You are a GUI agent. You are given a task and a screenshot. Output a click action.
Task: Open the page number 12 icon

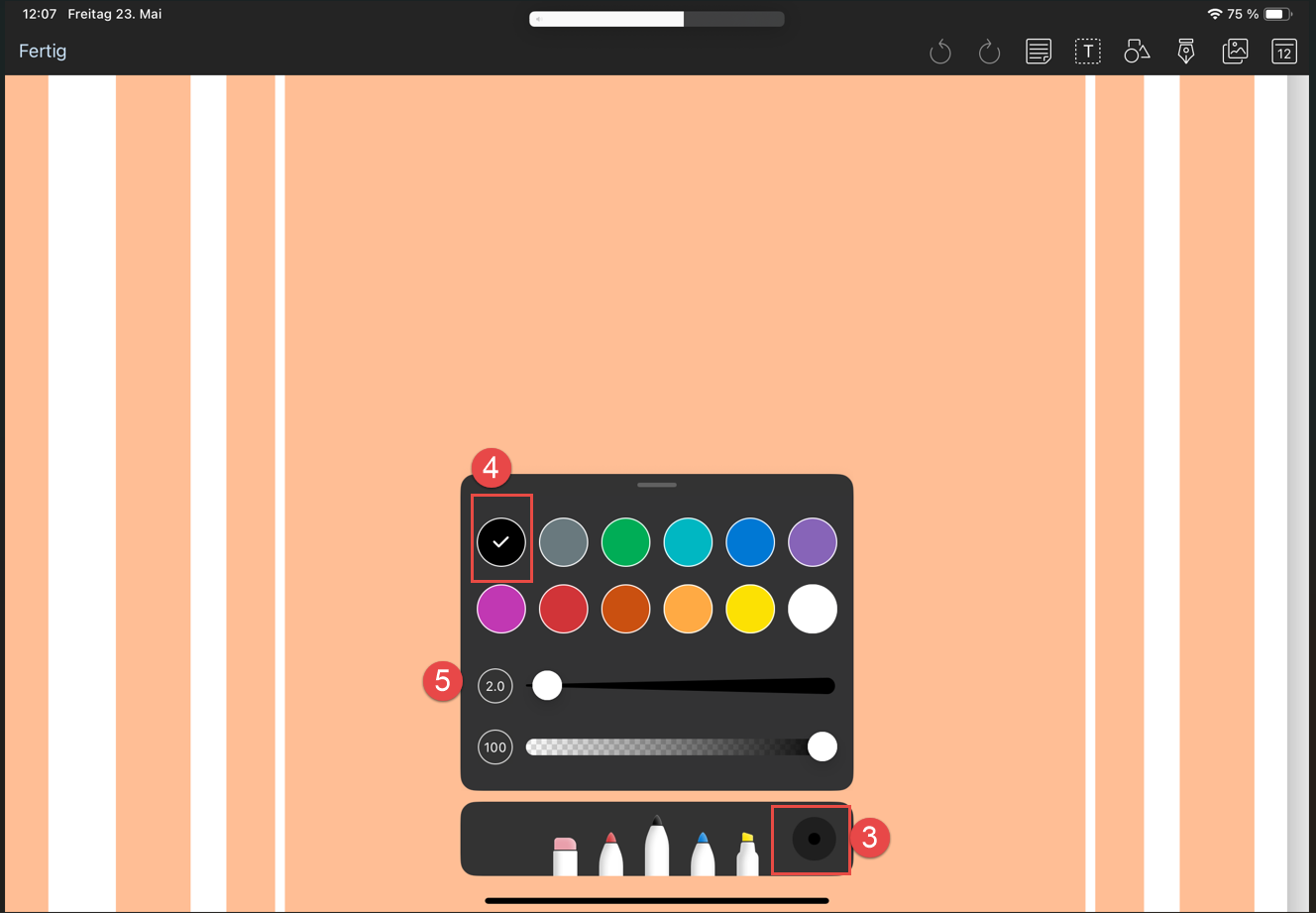[x=1284, y=52]
